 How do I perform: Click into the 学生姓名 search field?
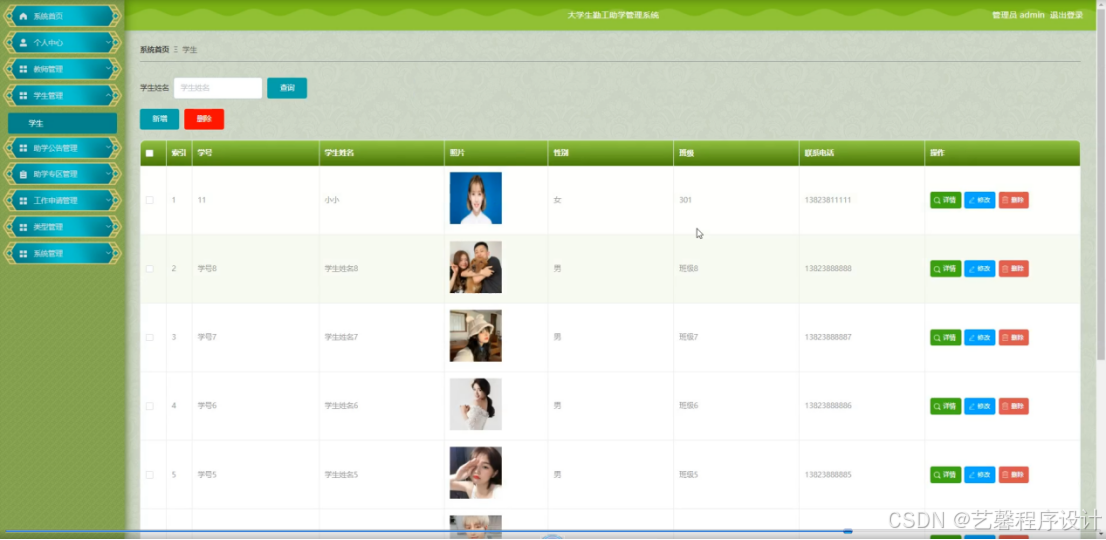click(218, 88)
